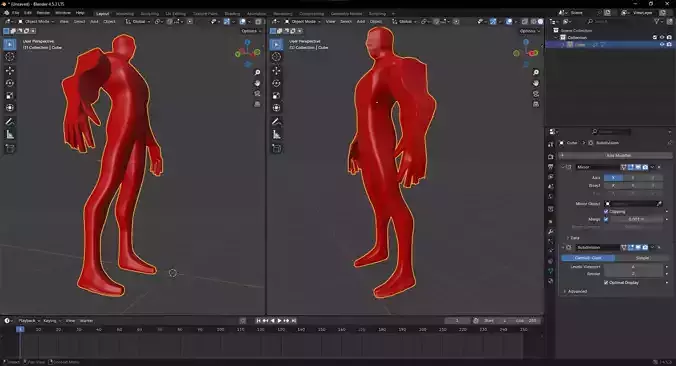Expand the Mirror Data subpanel
The height and width of the screenshot is (366, 676).
573,238
